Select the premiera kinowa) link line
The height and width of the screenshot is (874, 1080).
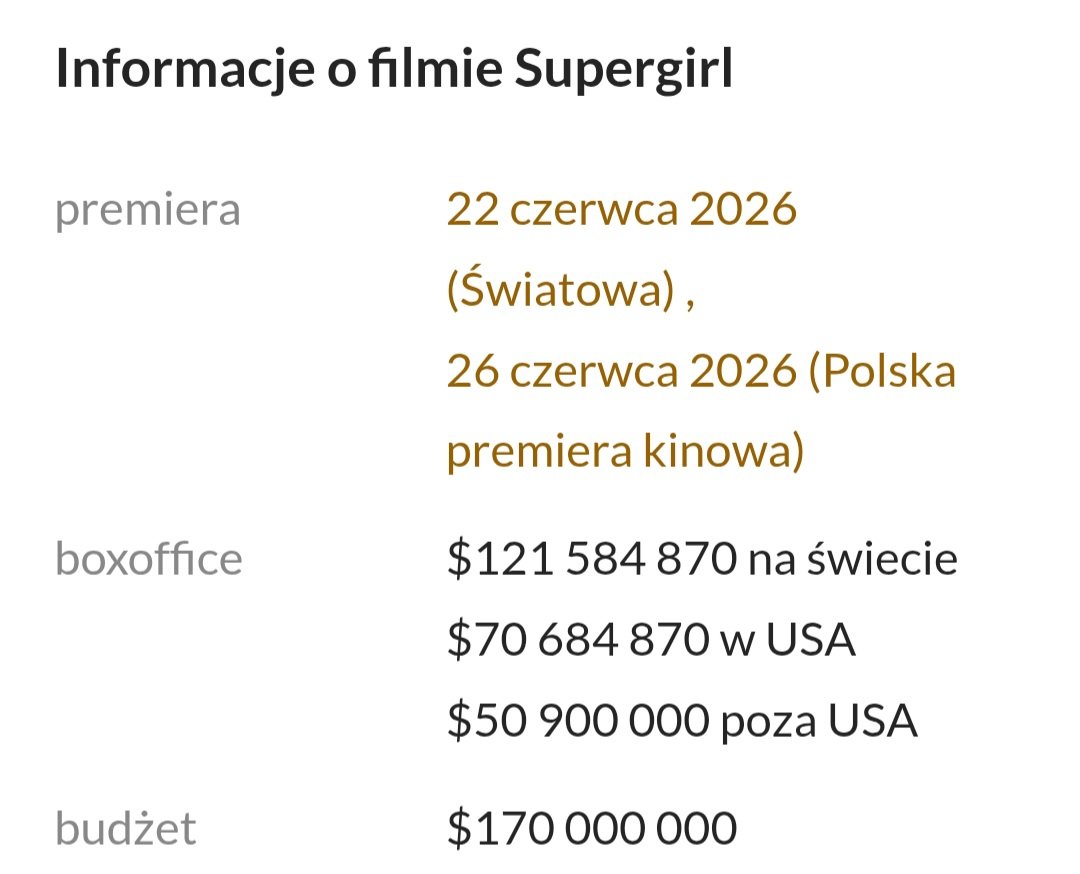pos(625,451)
